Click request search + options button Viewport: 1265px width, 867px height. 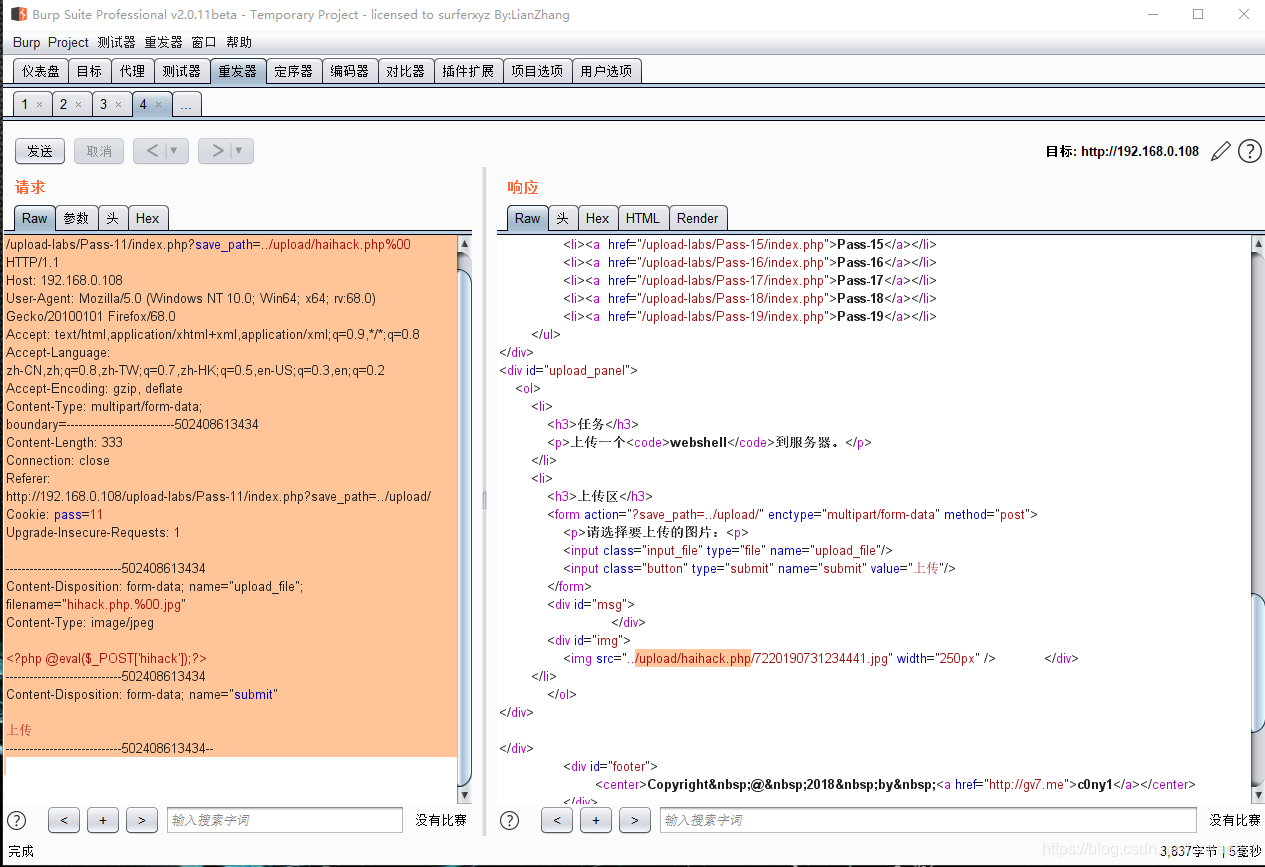(x=102, y=820)
